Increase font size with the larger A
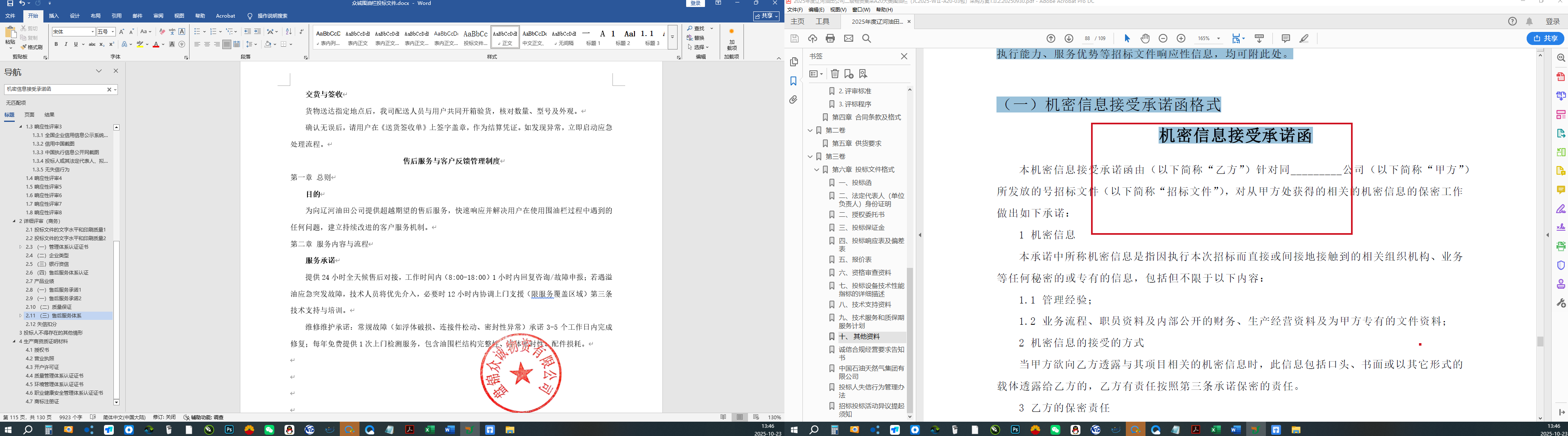This screenshot has height=436, width=1568. 122,31
